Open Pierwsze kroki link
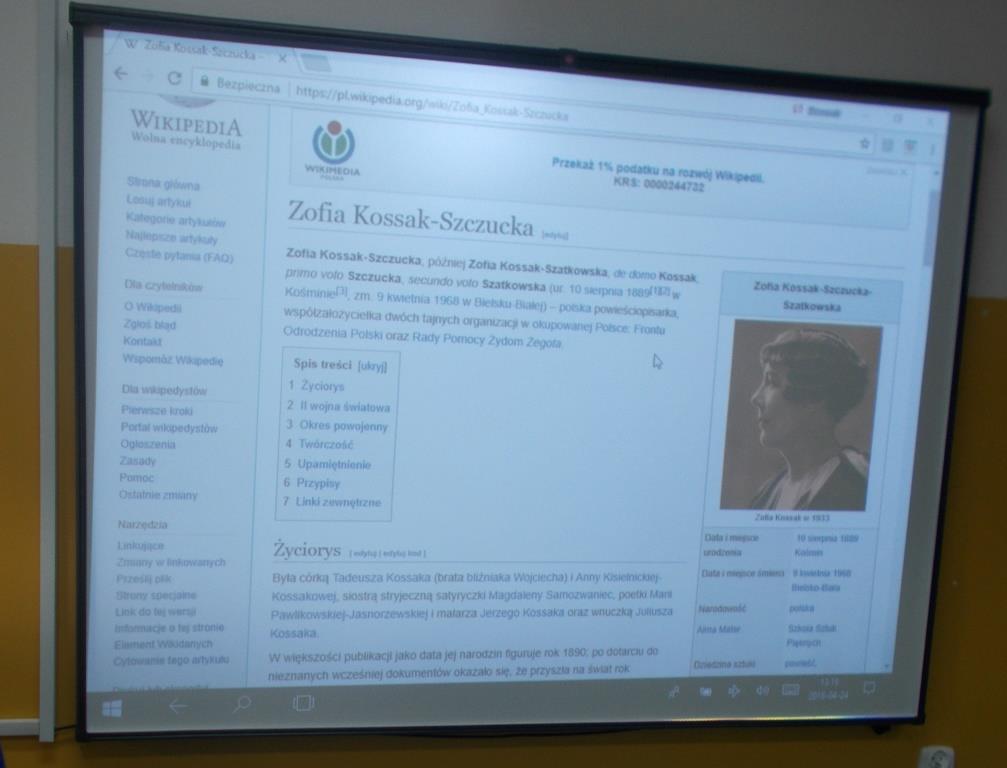 tap(157, 410)
